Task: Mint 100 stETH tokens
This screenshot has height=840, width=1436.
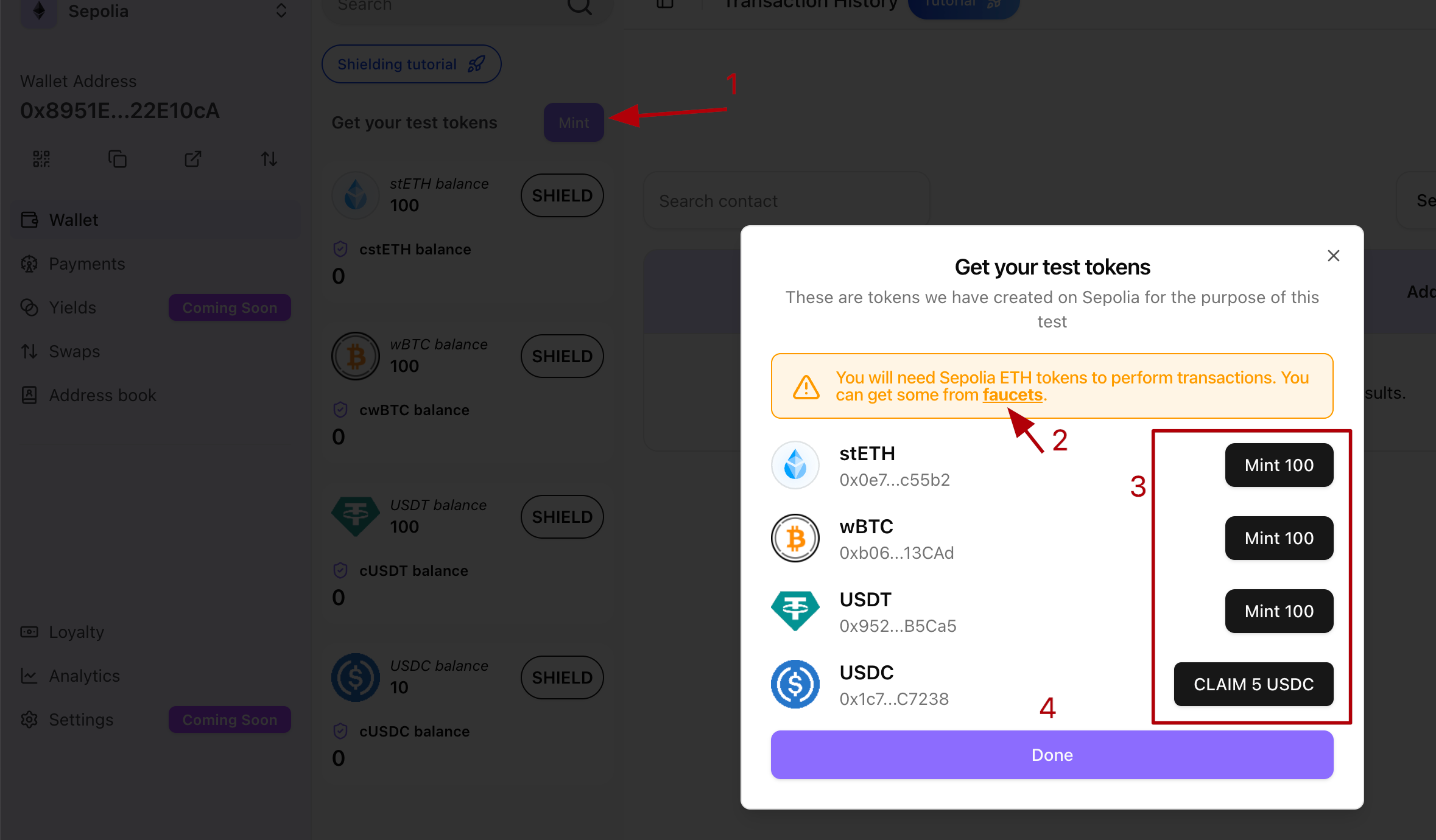Action: point(1279,466)
